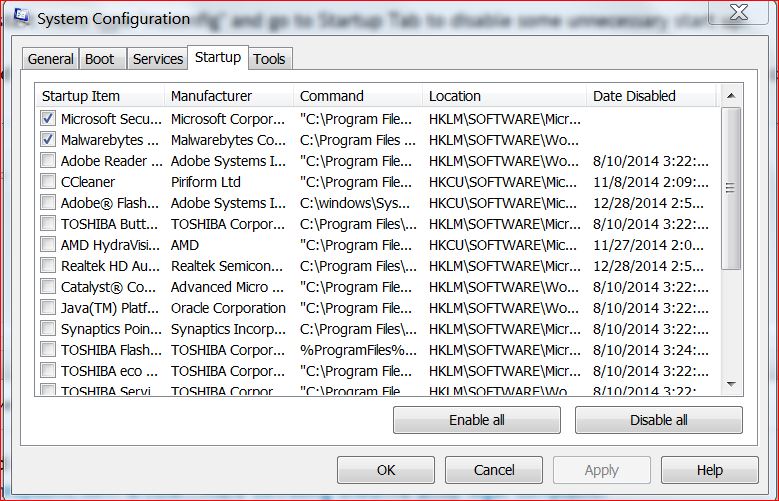
Task: Open Help for System Configuration
Action: tap(709, 470)
